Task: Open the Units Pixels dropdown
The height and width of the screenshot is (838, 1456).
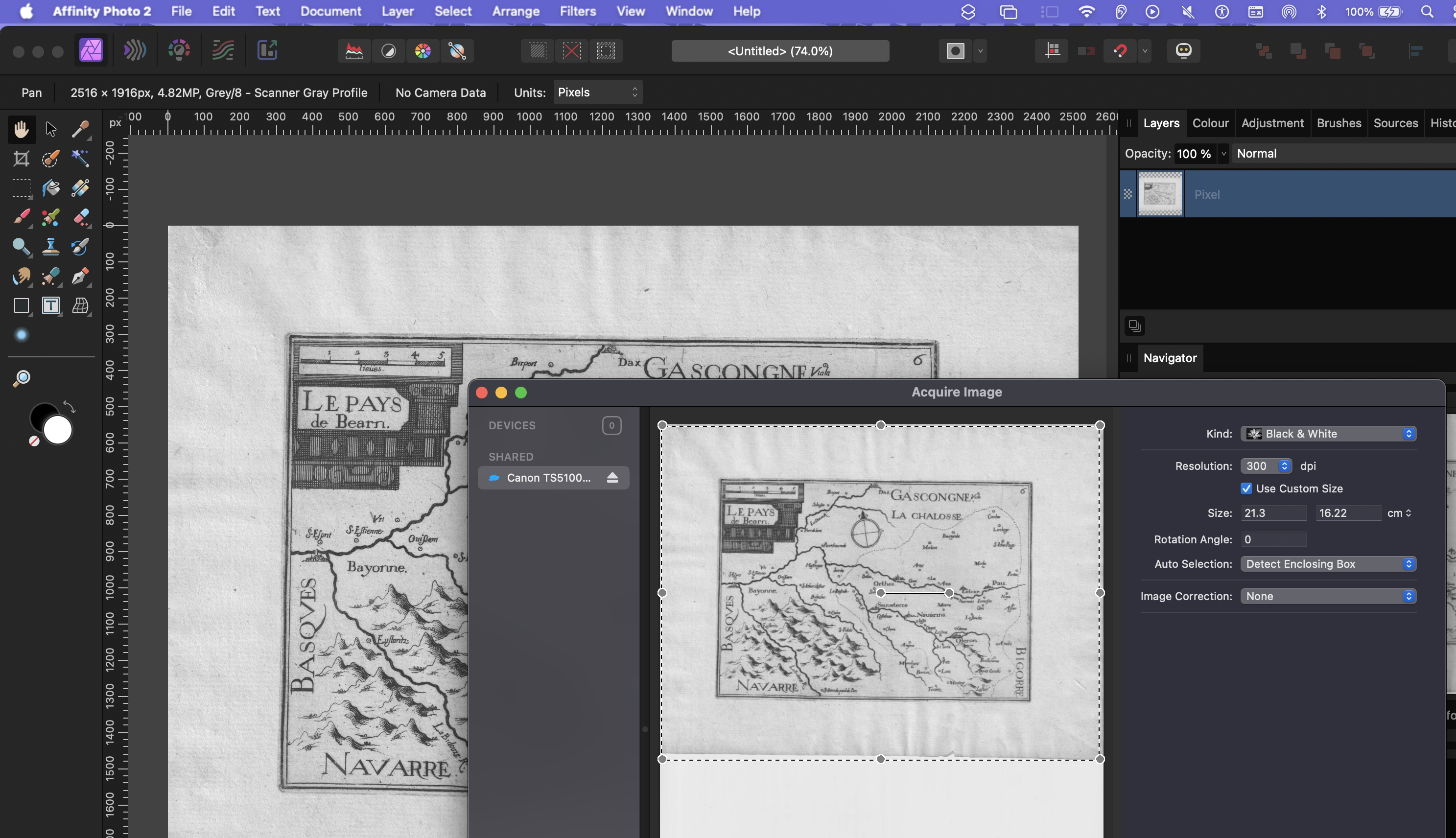Action: (x=597, y=93)
